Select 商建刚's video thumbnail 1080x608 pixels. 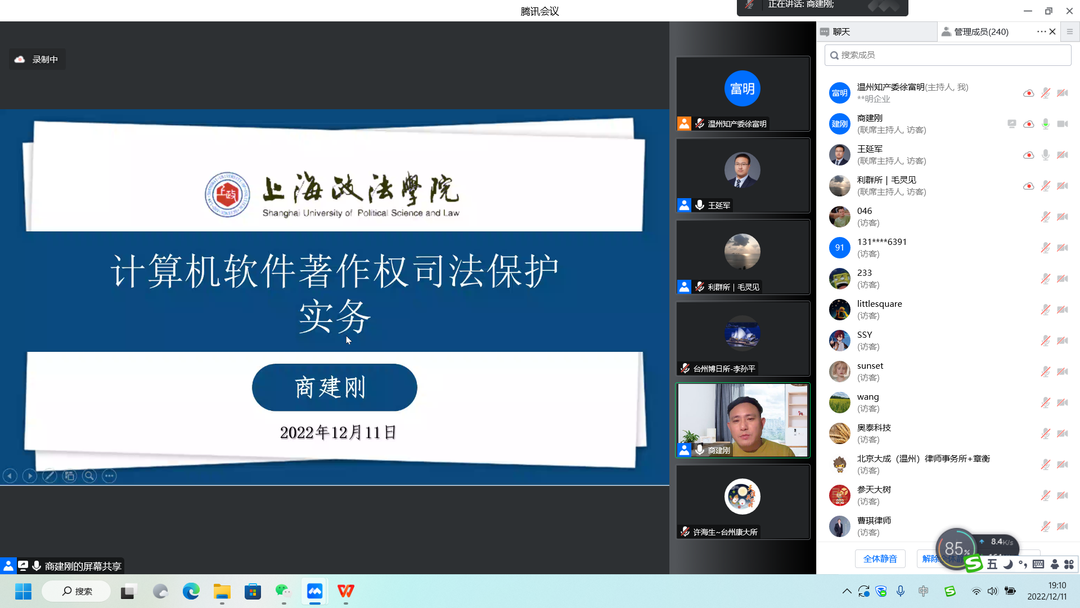[742, 420]
